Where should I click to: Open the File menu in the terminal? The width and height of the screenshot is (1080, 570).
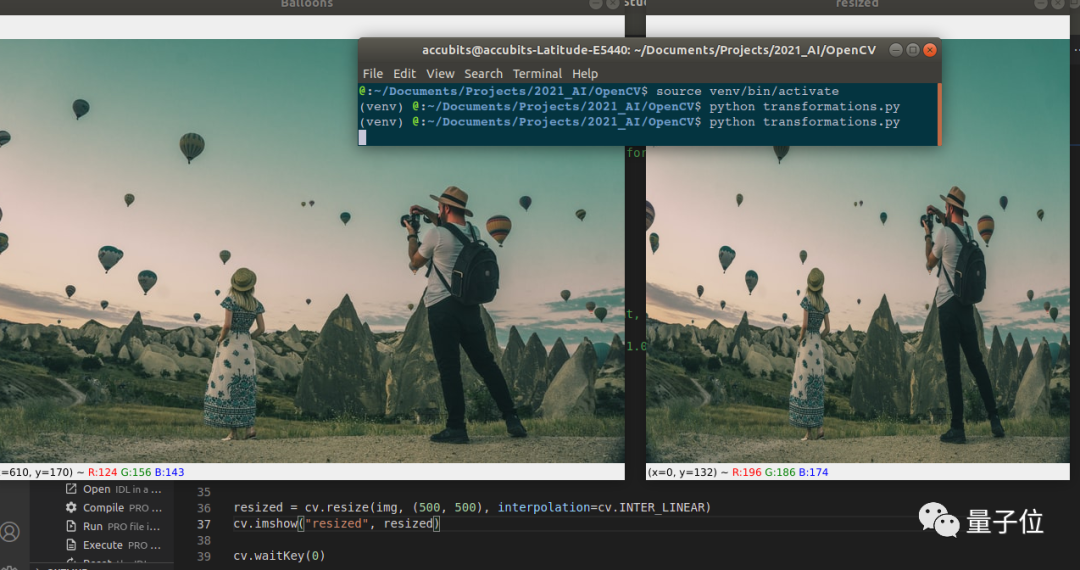373,74
